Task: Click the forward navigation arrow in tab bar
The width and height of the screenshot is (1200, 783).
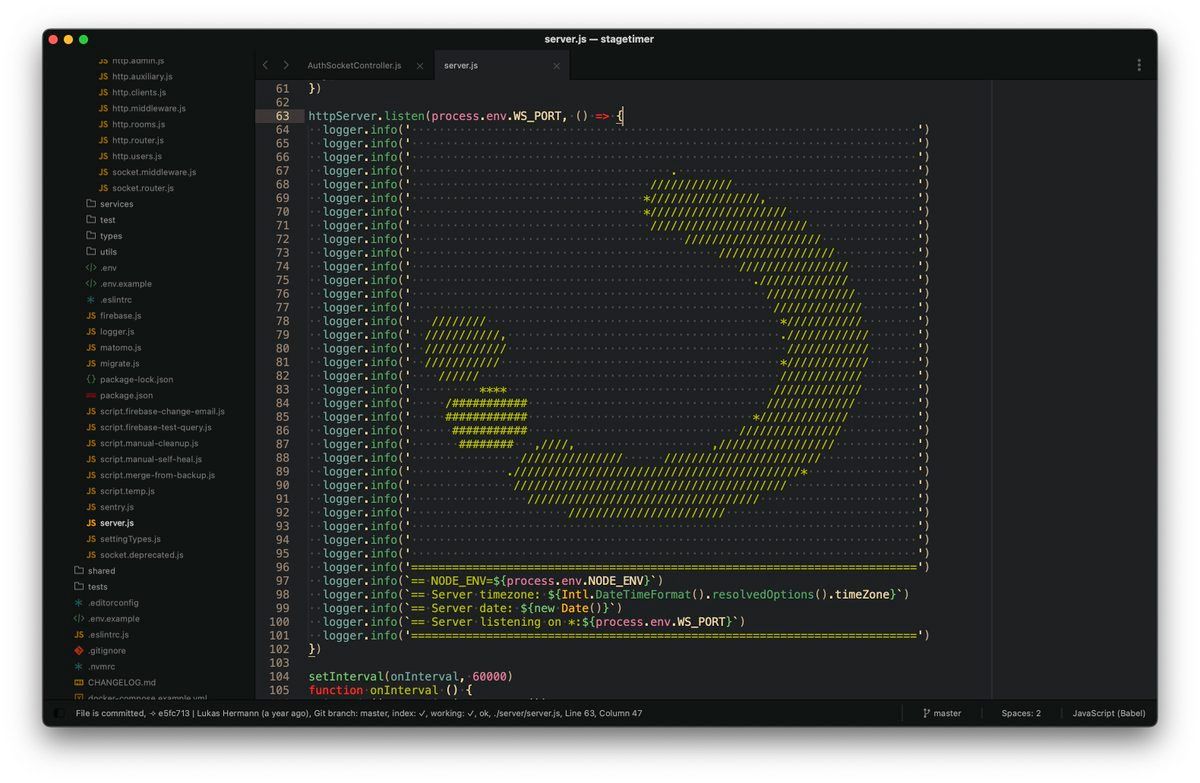Action: point(286,65)
